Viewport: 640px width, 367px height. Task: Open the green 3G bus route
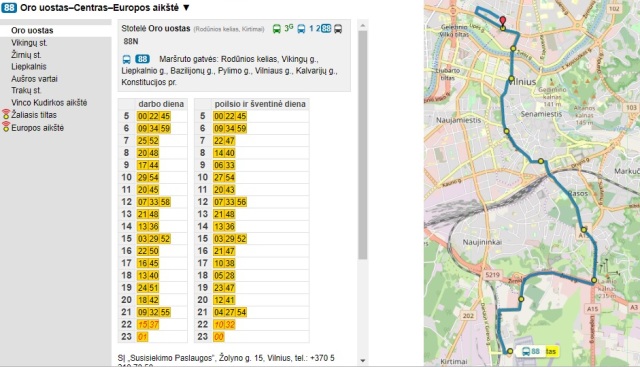click(x=289, y=28)
